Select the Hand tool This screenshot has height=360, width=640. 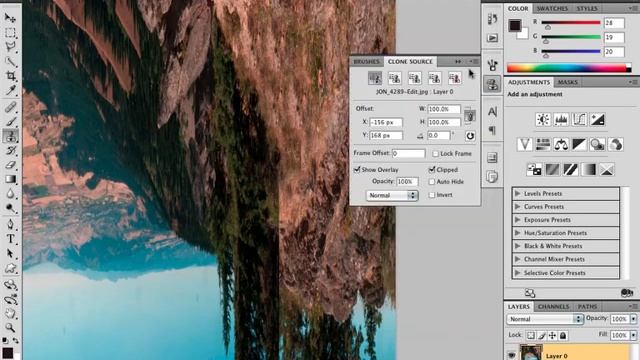point(10,313)
